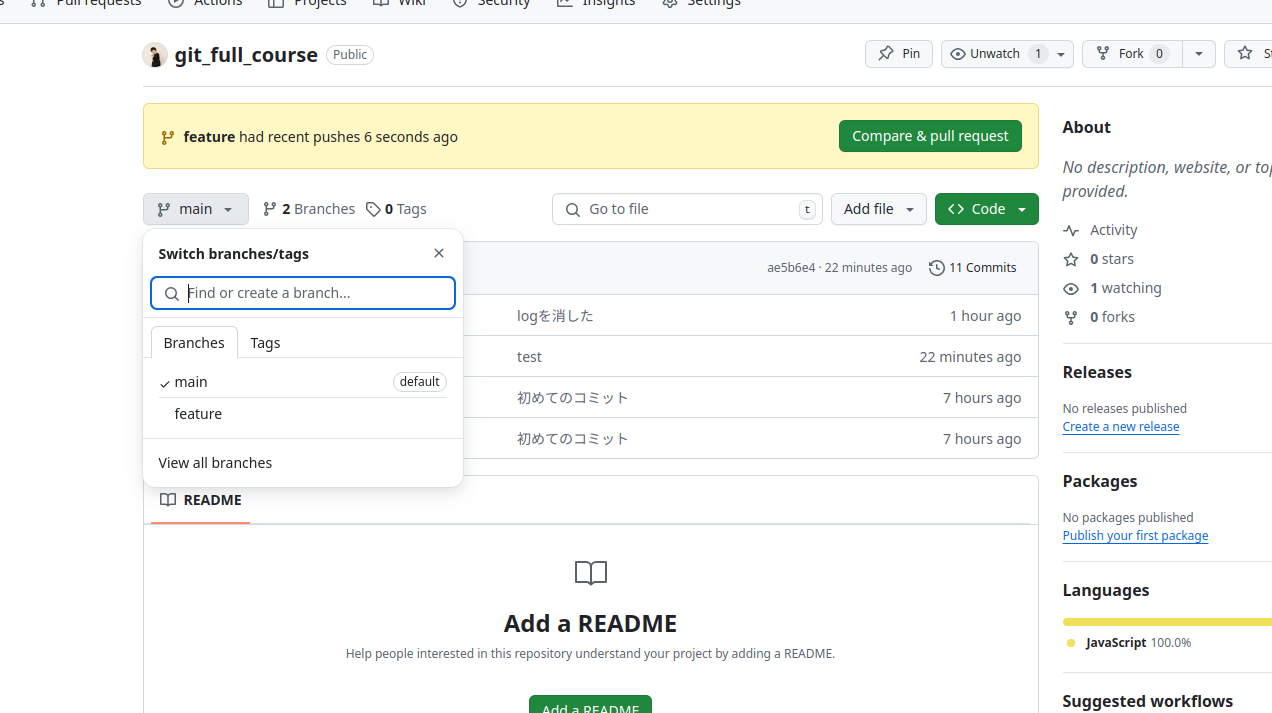Click the "22 minutes ago" file row timestamp
Viewport: 1272px width, 713px height.
pos(970,357)
